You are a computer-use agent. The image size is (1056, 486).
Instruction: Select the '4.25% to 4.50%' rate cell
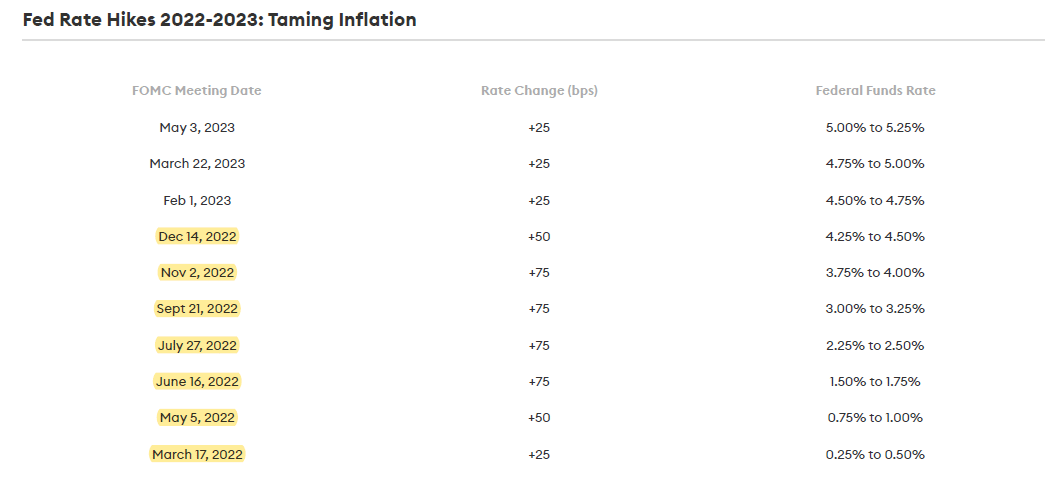pyautogui.click(x=875, y=236)
